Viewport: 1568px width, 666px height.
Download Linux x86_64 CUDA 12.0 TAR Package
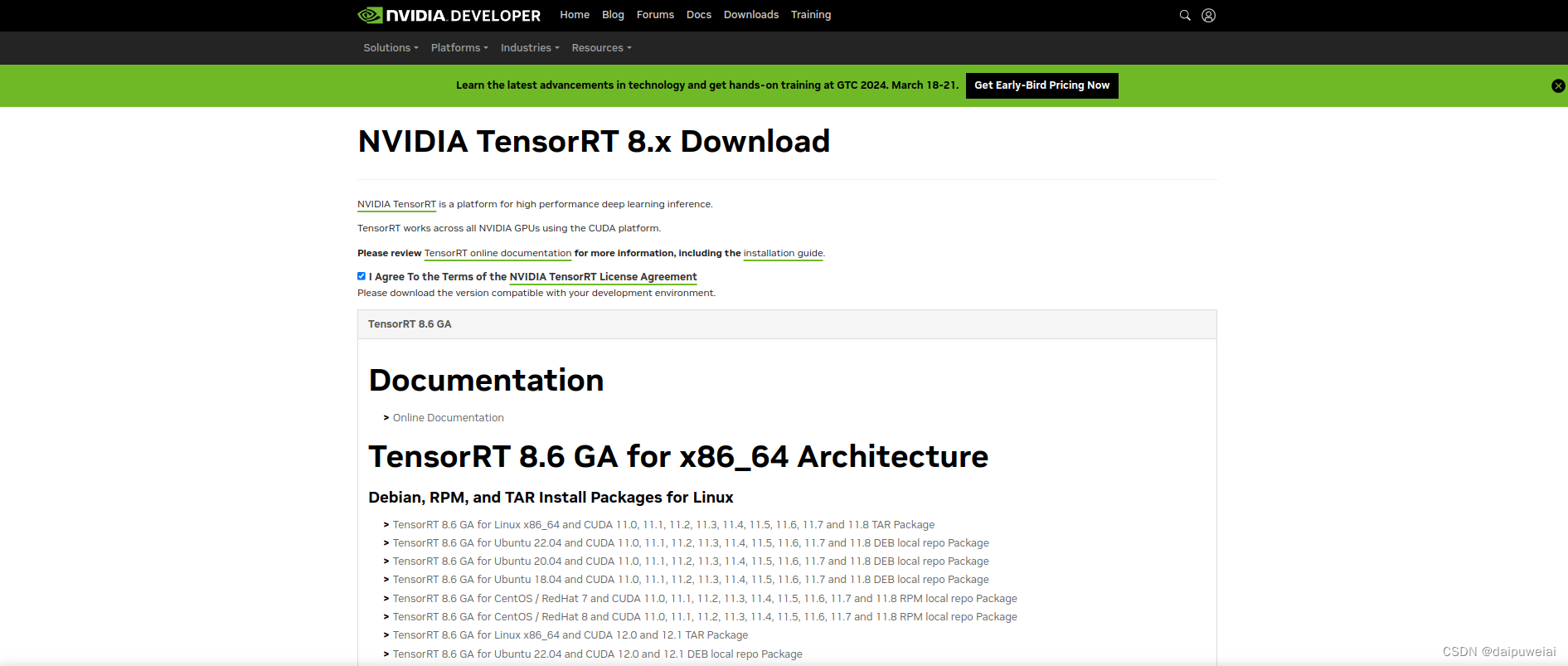point(570,635)
